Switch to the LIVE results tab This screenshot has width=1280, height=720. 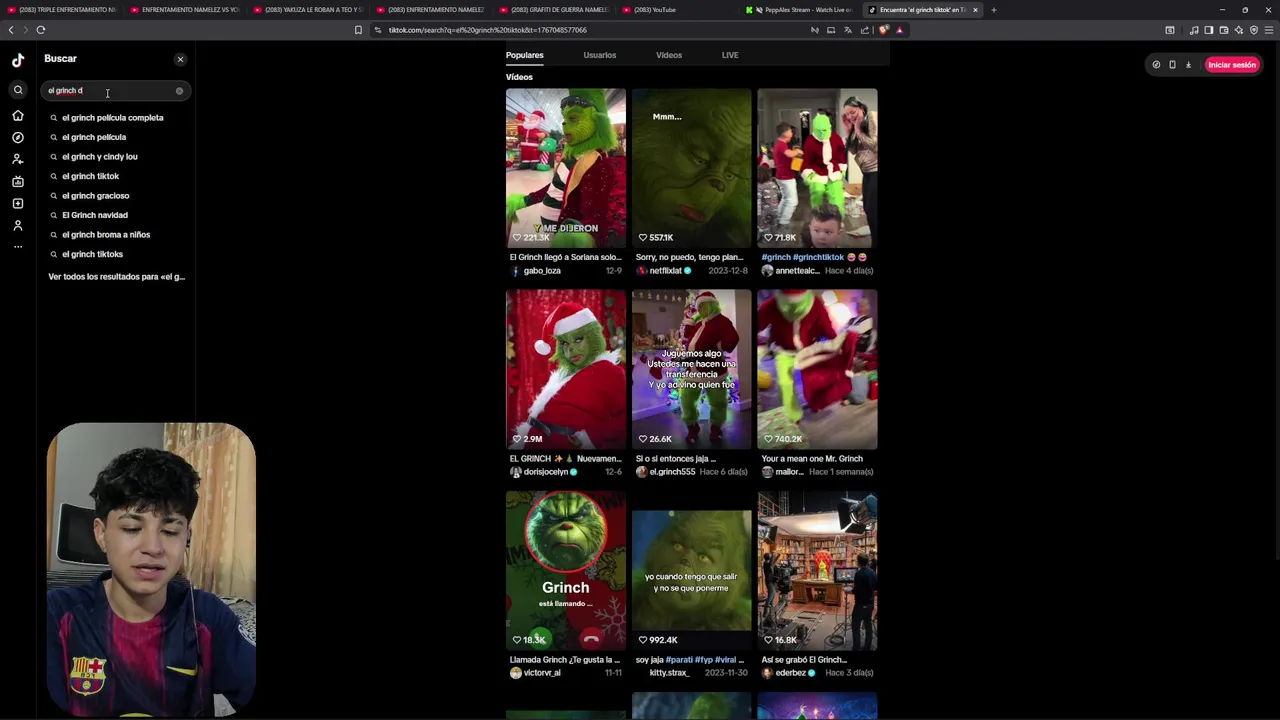pos(730,55)
